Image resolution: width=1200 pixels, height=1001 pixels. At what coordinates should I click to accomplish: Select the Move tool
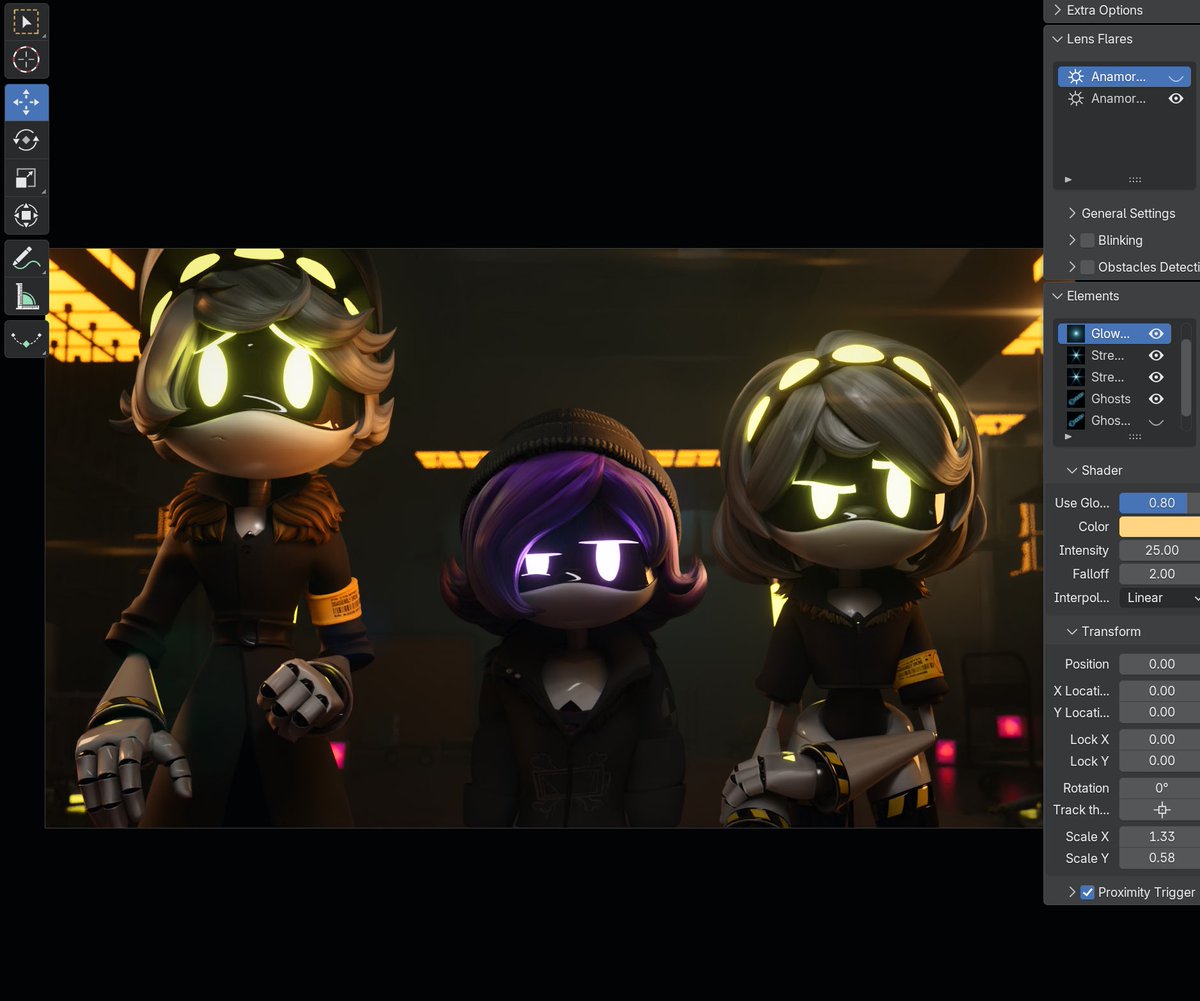(x=26, y=103)
